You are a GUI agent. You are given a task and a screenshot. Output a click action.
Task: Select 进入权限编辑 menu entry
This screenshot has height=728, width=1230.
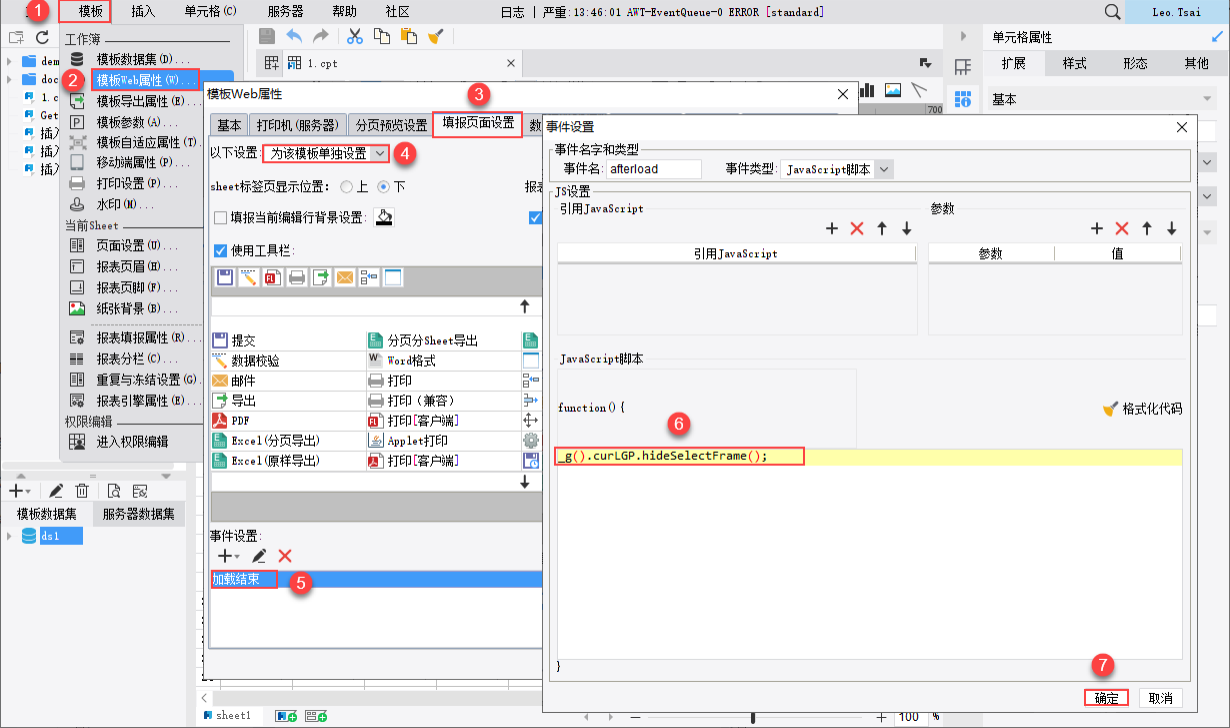coord(131,442)
